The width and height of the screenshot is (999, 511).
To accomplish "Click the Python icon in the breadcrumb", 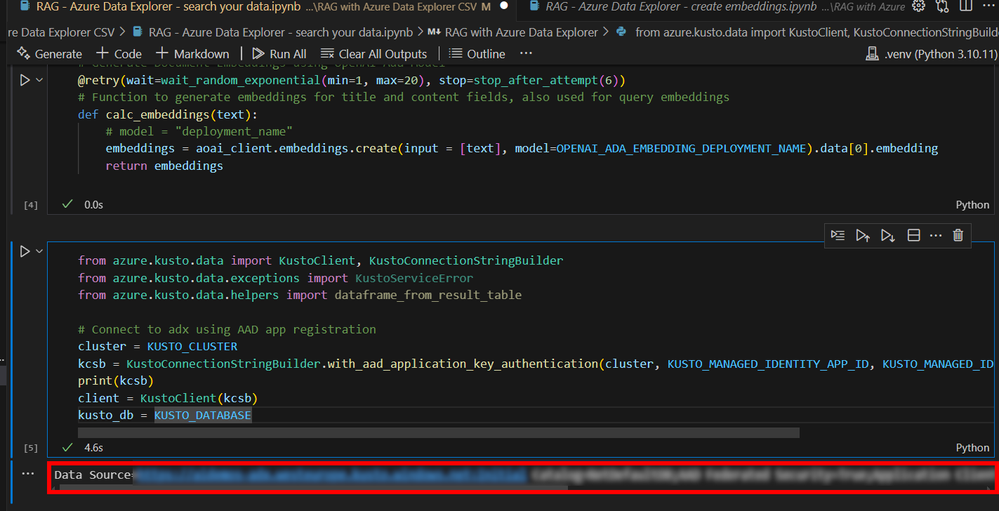I will click(x=622, y=32).
